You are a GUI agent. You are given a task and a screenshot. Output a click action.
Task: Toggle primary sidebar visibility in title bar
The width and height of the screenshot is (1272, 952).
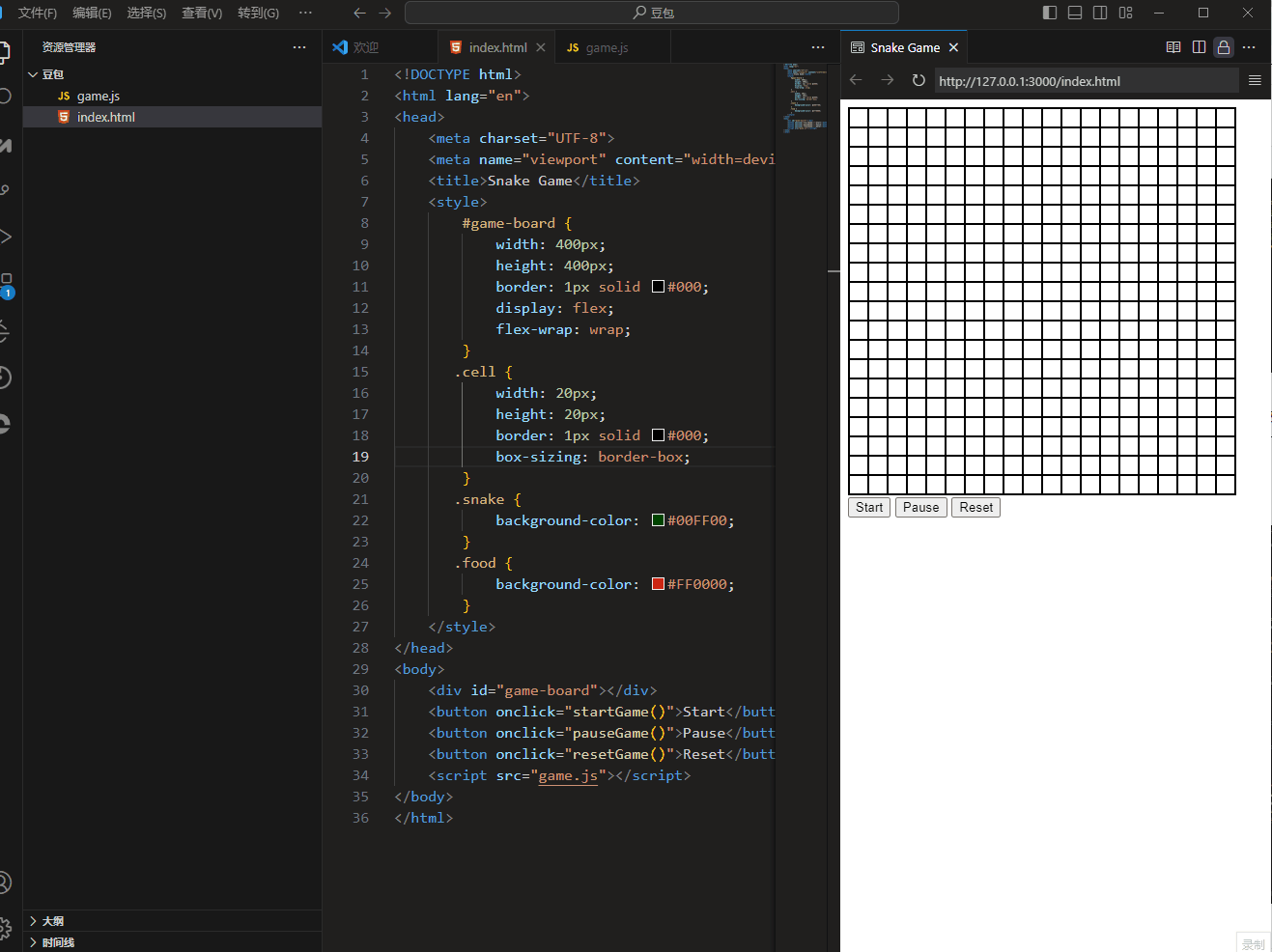point(1050,13)
